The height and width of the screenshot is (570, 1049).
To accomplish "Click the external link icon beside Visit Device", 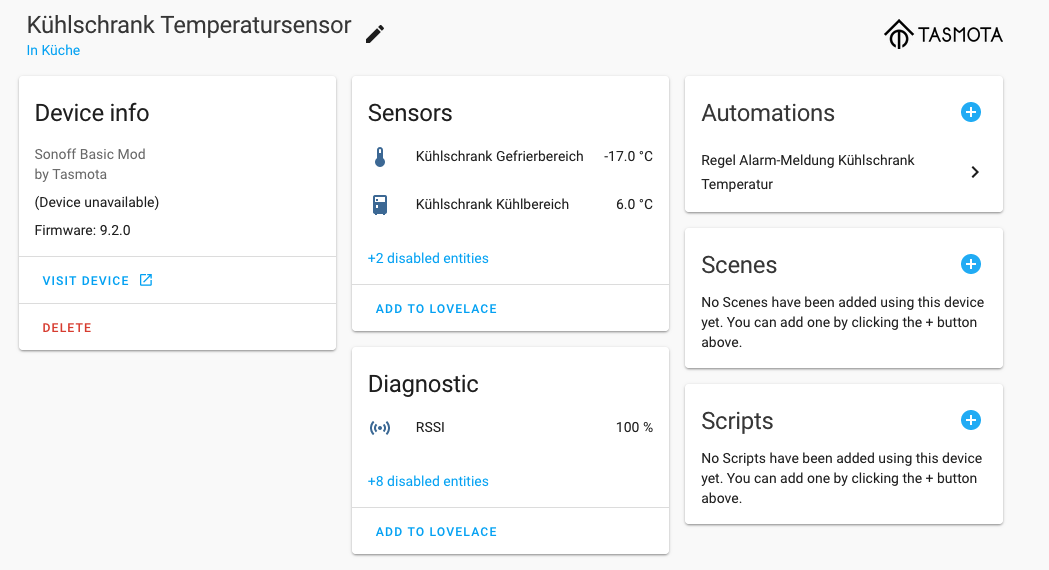I will coord(146,280).
